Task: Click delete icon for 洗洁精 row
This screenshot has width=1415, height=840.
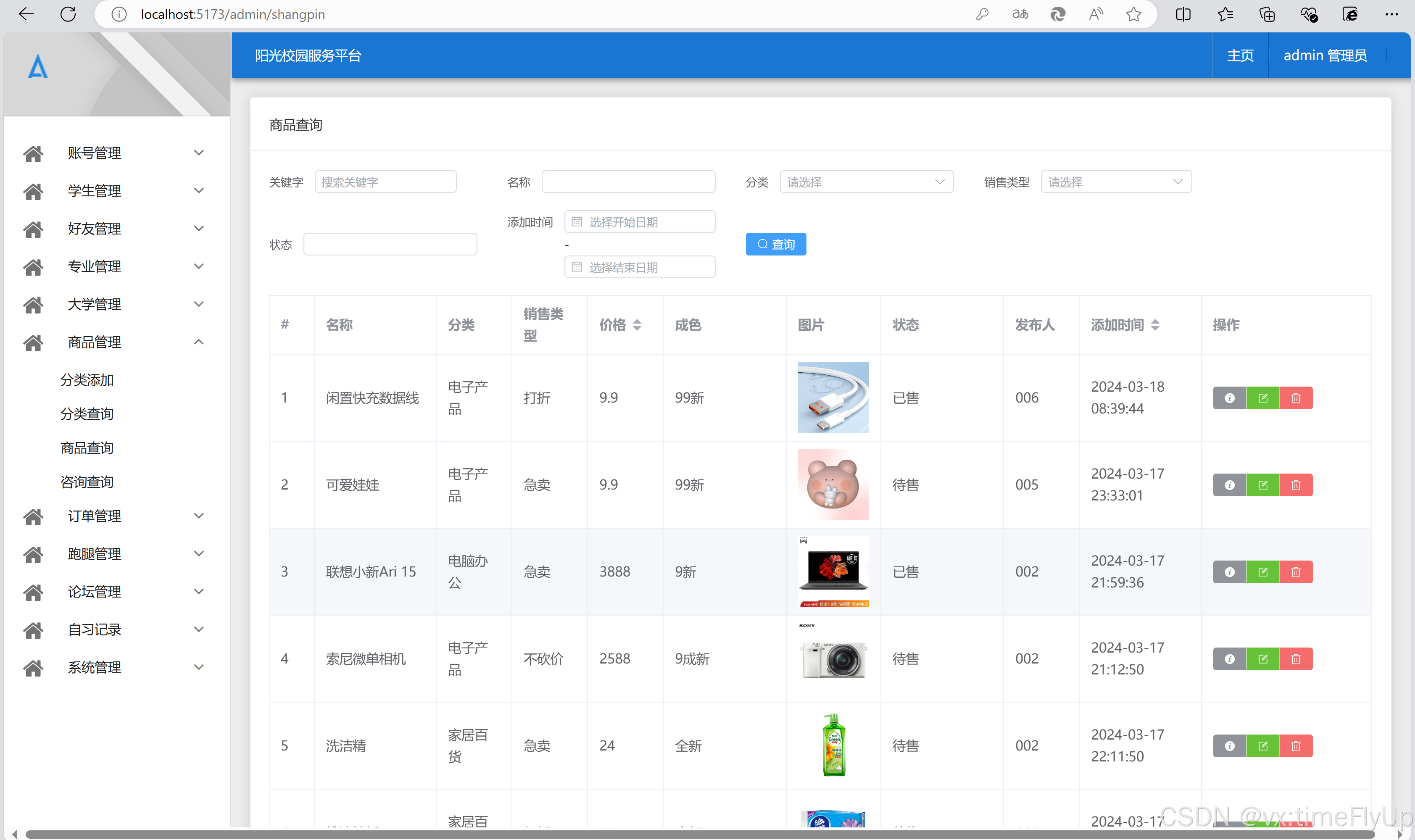Action: click(1295, 746)
